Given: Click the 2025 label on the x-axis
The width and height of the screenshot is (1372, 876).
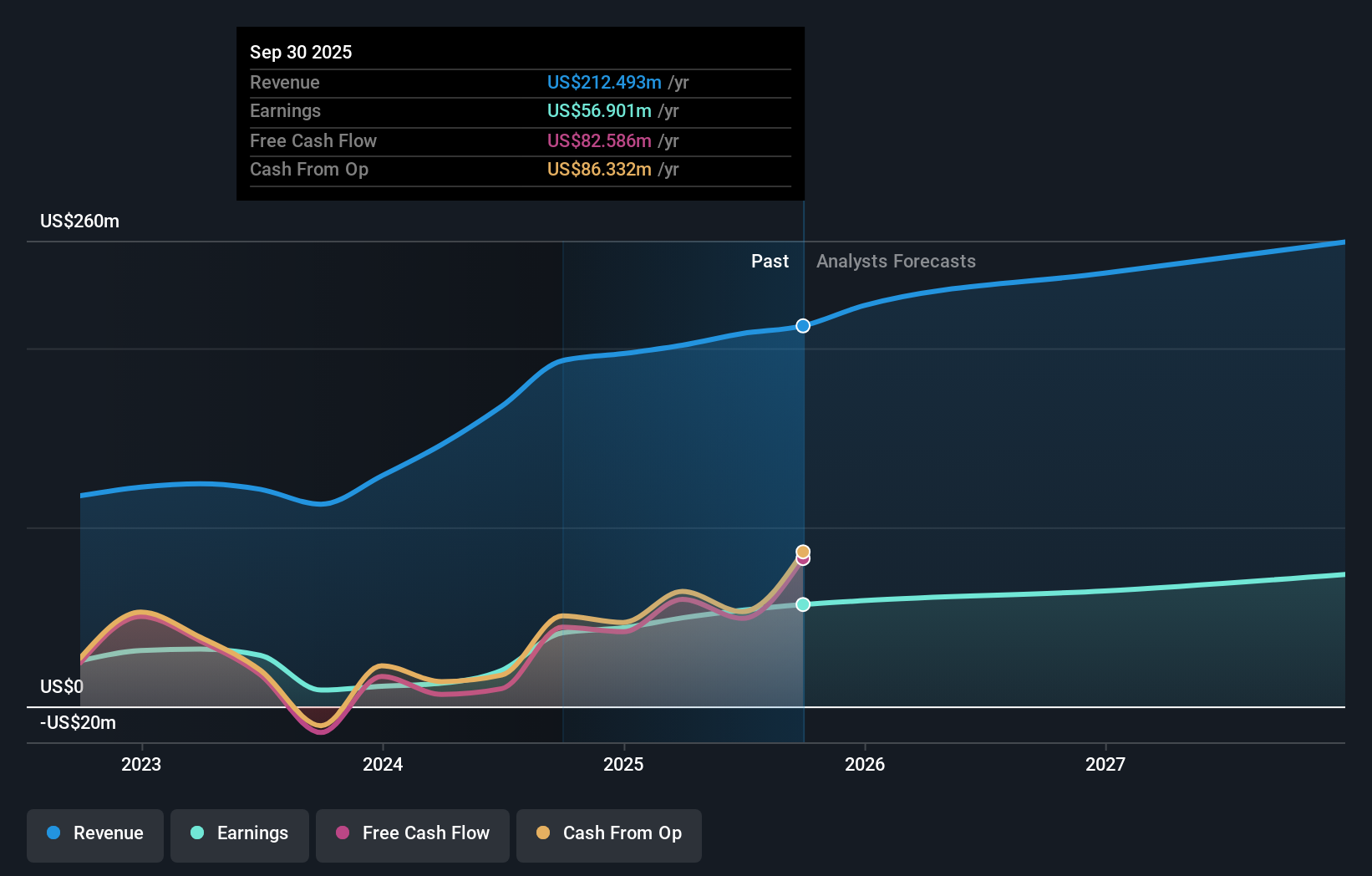Looking at the screenshot, I should click(x=623, y=763).
